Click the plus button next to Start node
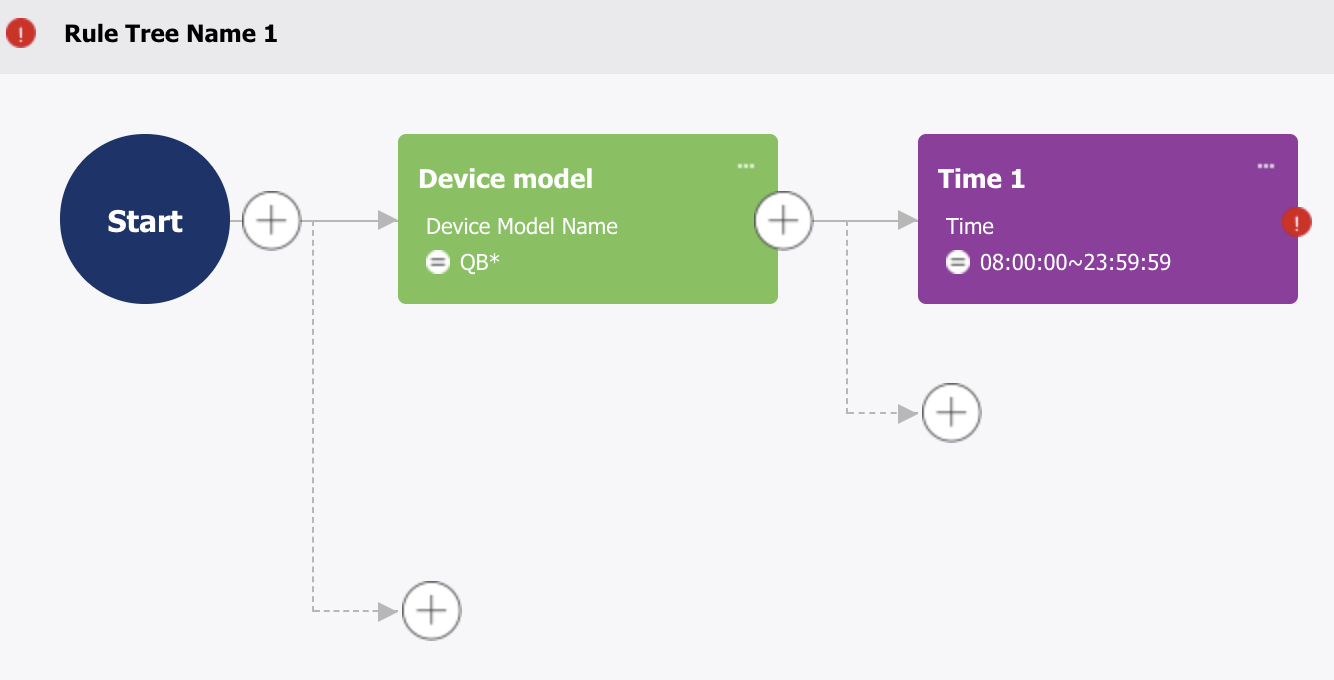 pyautogui.click(x=272, y=219)
